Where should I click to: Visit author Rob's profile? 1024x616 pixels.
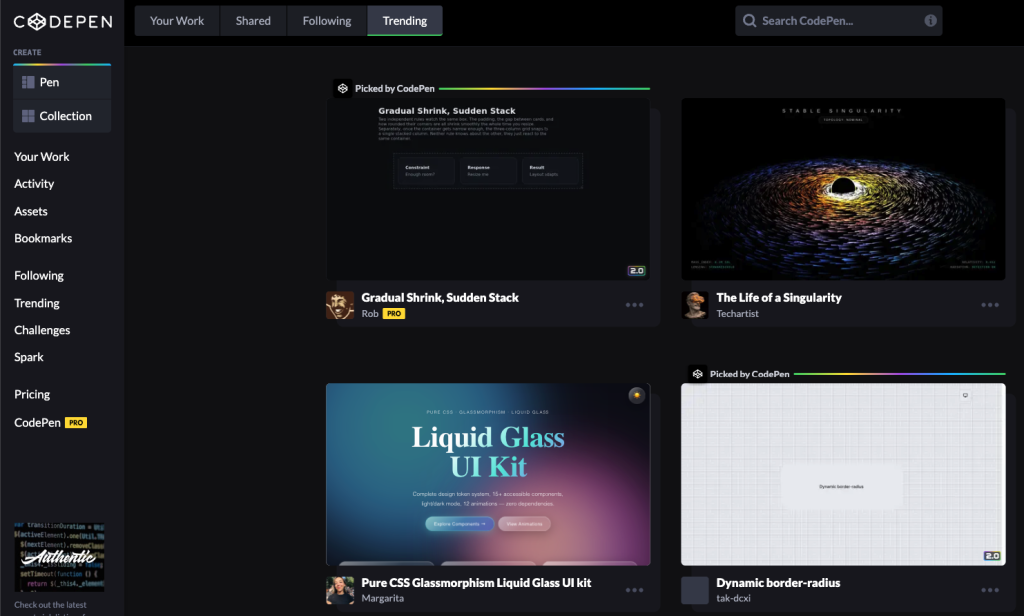click(370, 314)
